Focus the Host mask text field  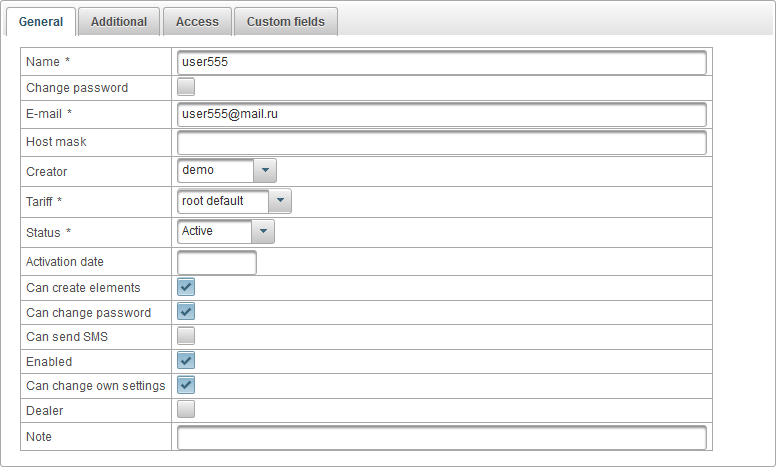[x=441, y=142]
